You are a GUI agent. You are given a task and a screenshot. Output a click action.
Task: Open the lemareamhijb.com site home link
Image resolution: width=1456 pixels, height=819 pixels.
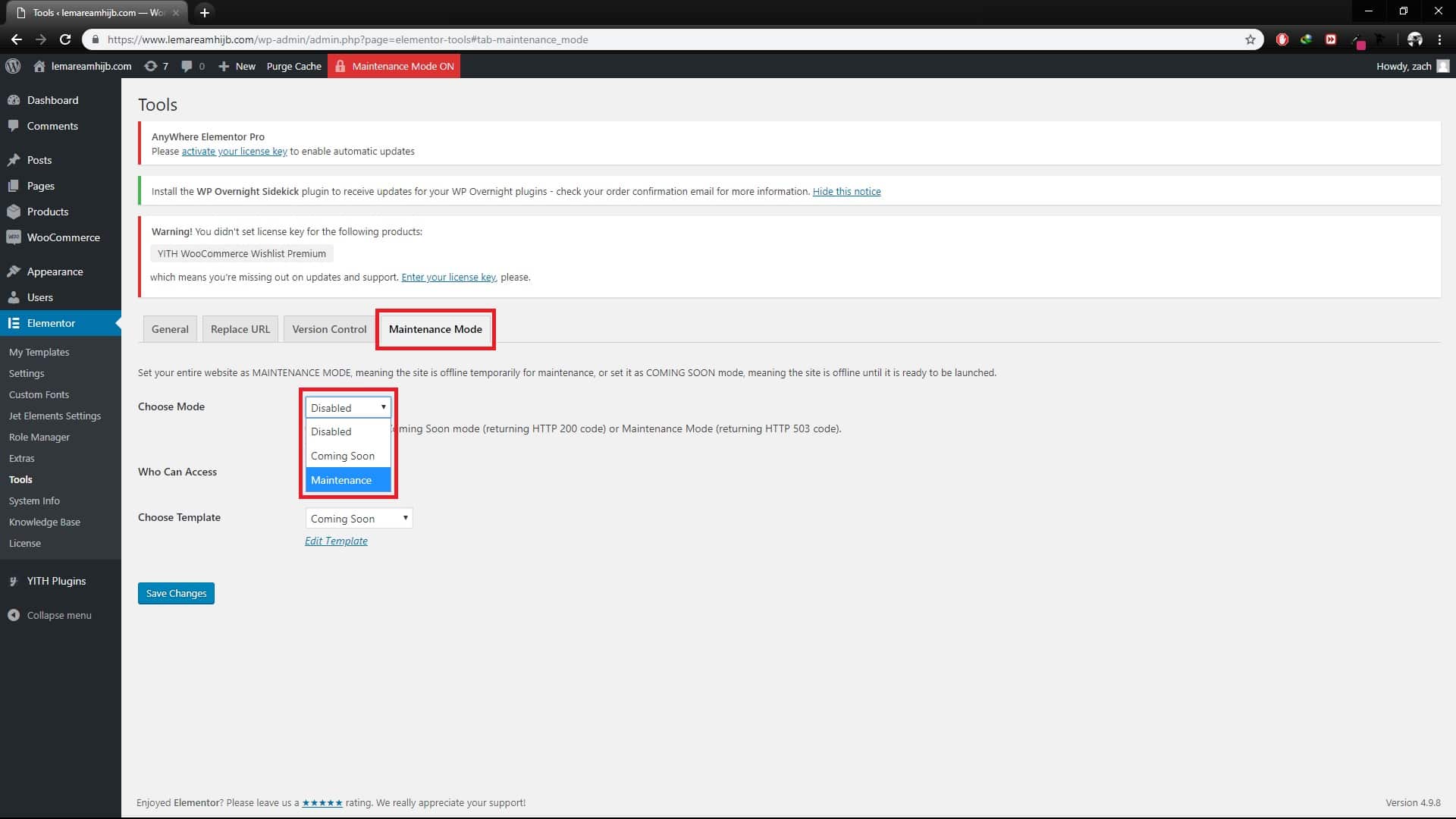pyautogui.click(x=83, y=66)
